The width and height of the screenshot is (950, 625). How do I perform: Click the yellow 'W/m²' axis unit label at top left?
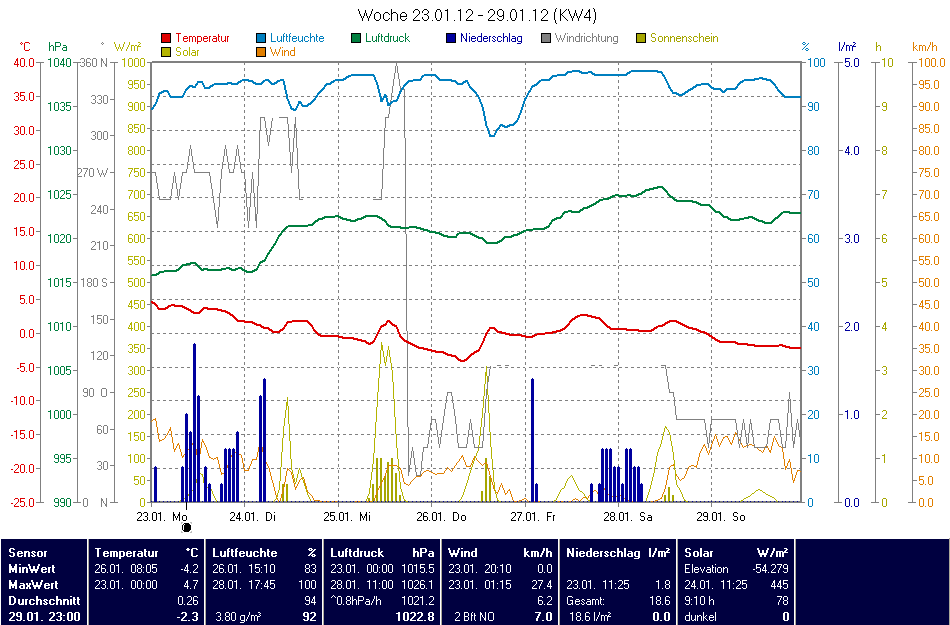click(127, 47)
